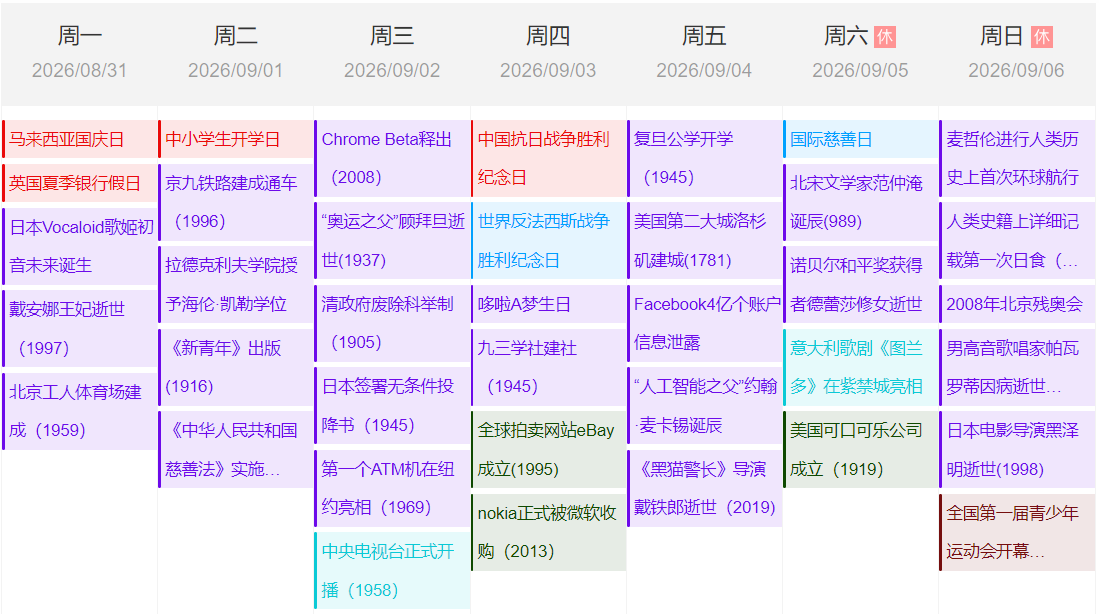Click 全球拍卖网站eBay成立 (1995) entry
Screen dimensions: 1099x614
[548, 449]
